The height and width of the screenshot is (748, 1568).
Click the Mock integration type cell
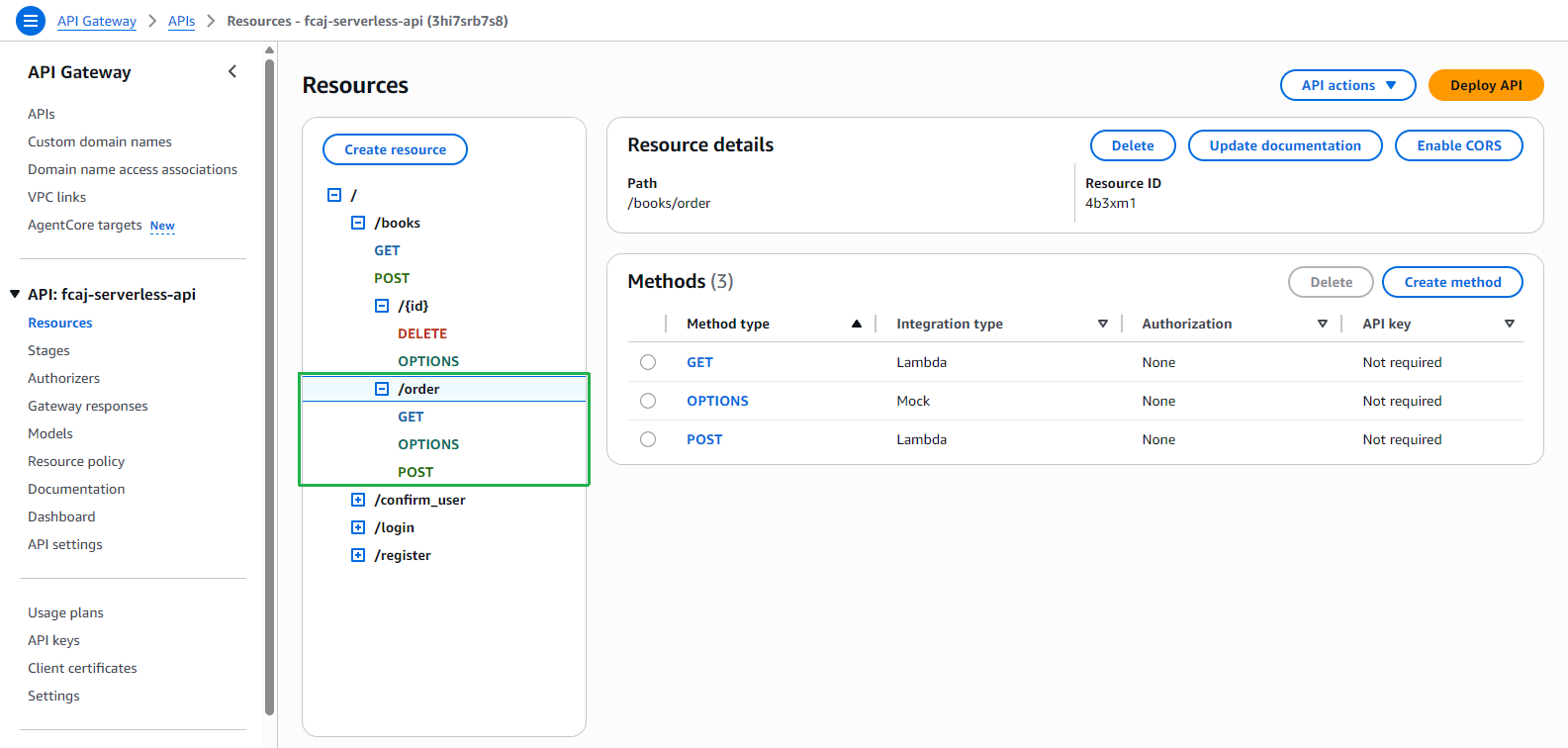click(x=913, y=401)
